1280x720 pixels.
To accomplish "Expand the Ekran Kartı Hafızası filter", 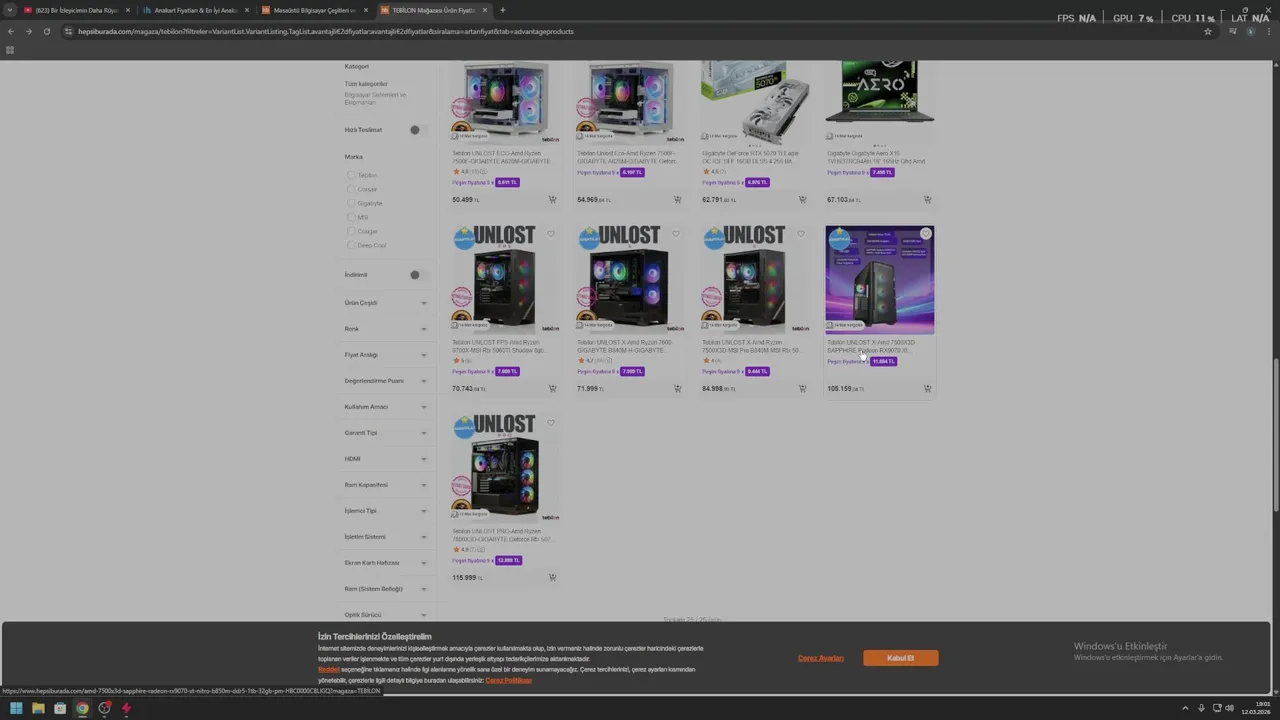I will point(386,563).
